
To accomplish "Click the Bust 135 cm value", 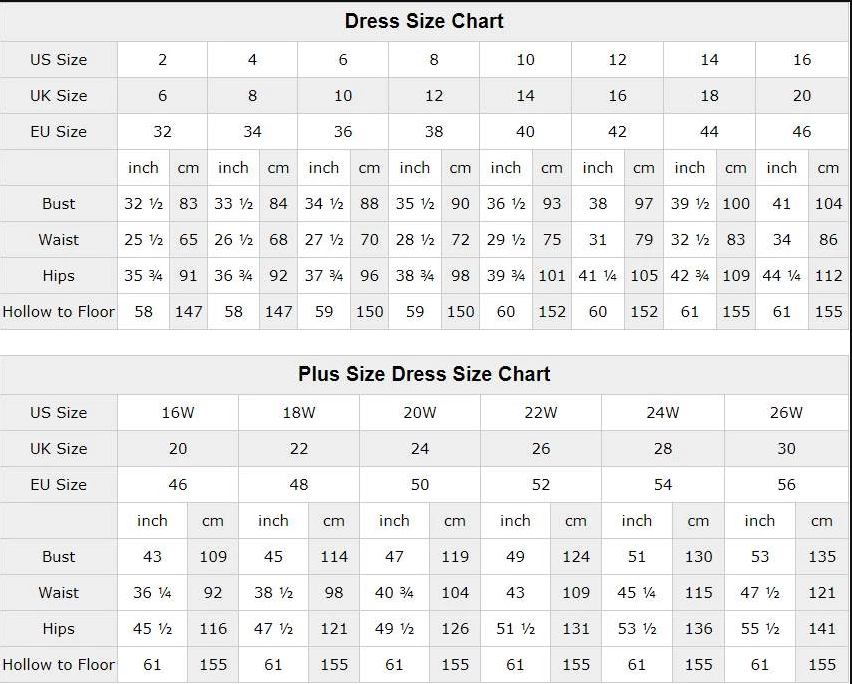I will point(822,556).
